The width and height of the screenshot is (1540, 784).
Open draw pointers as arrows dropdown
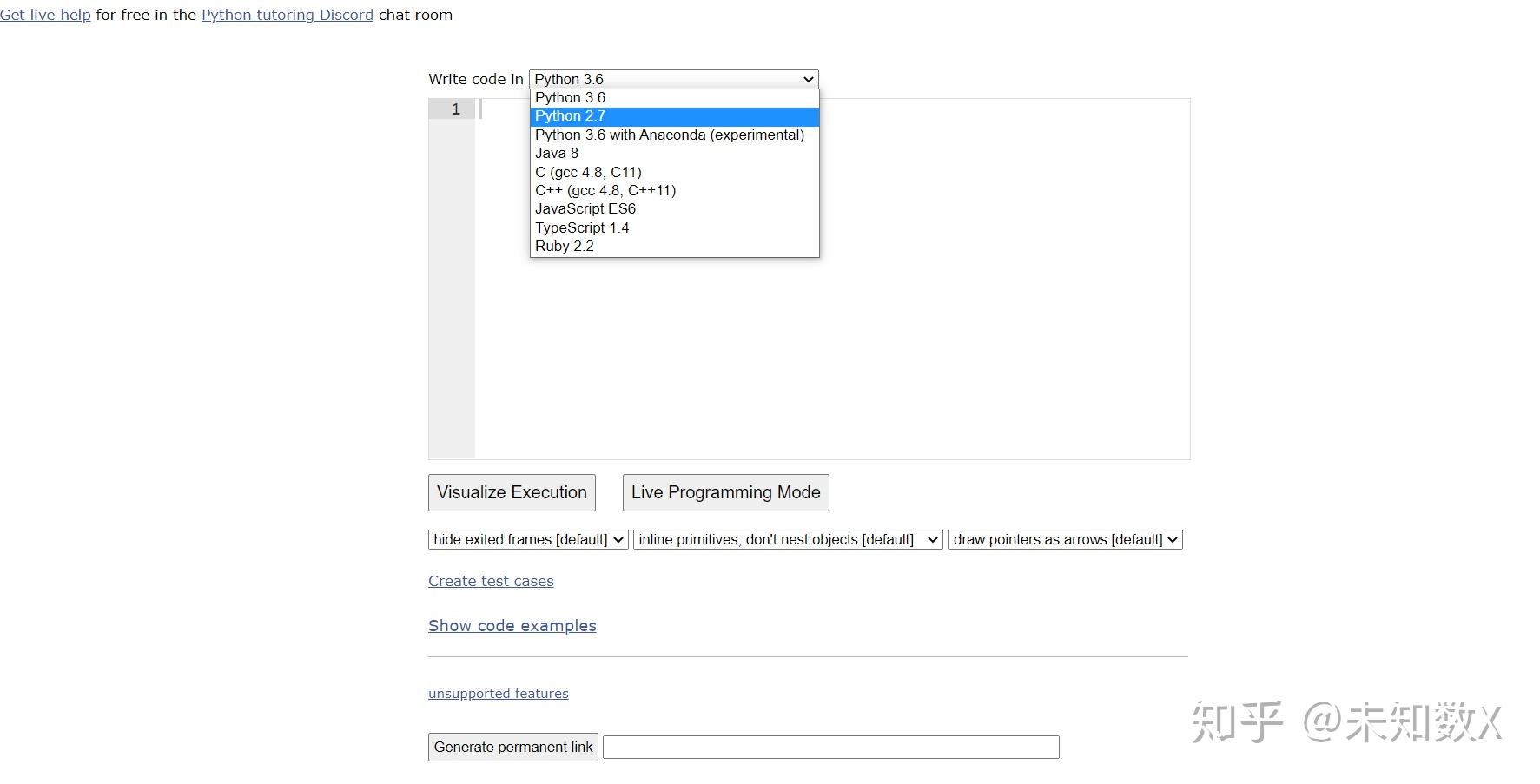click(1065, 539)
